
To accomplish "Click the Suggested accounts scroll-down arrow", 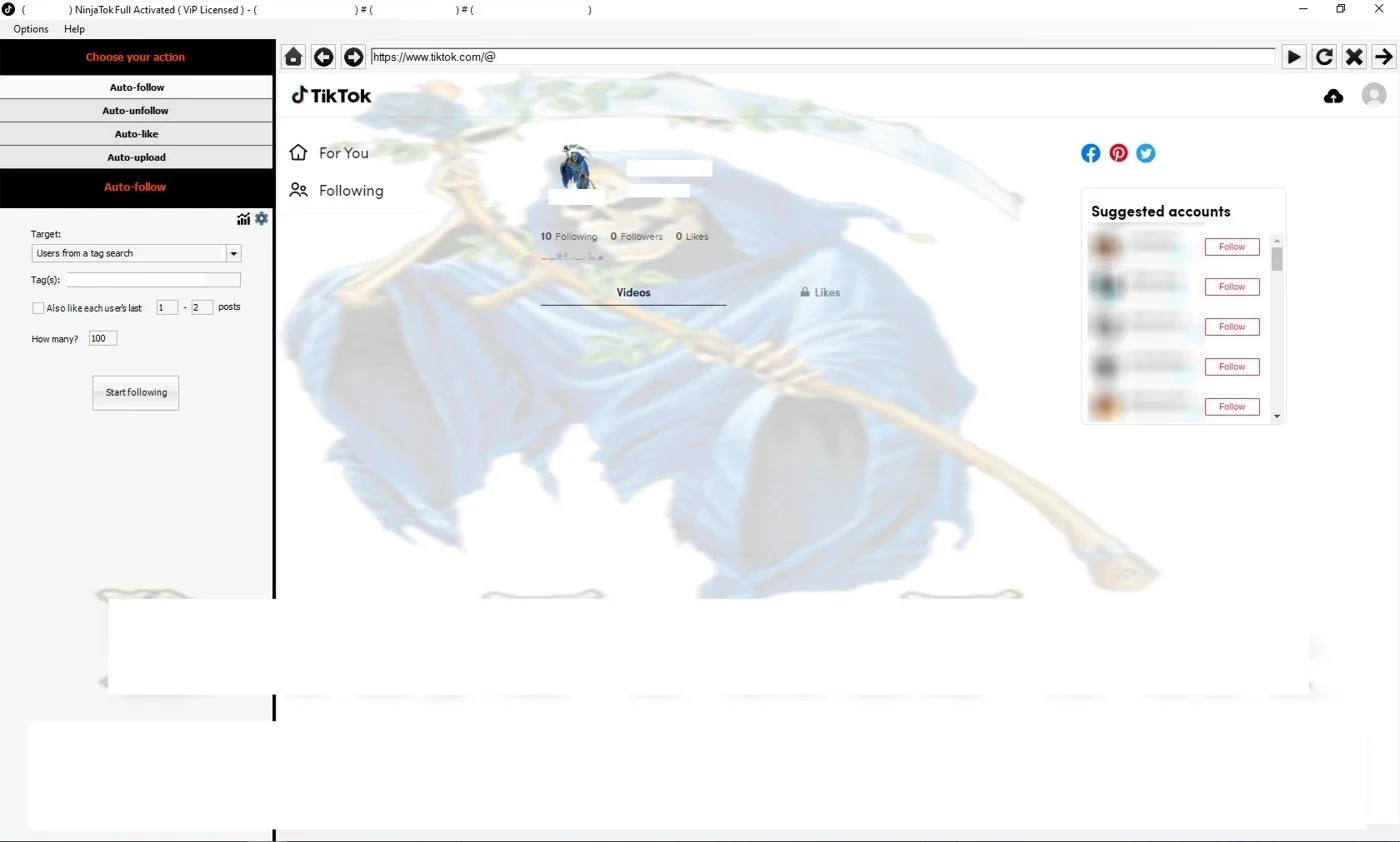I will pyautogui.click(x=1277, y=416).
